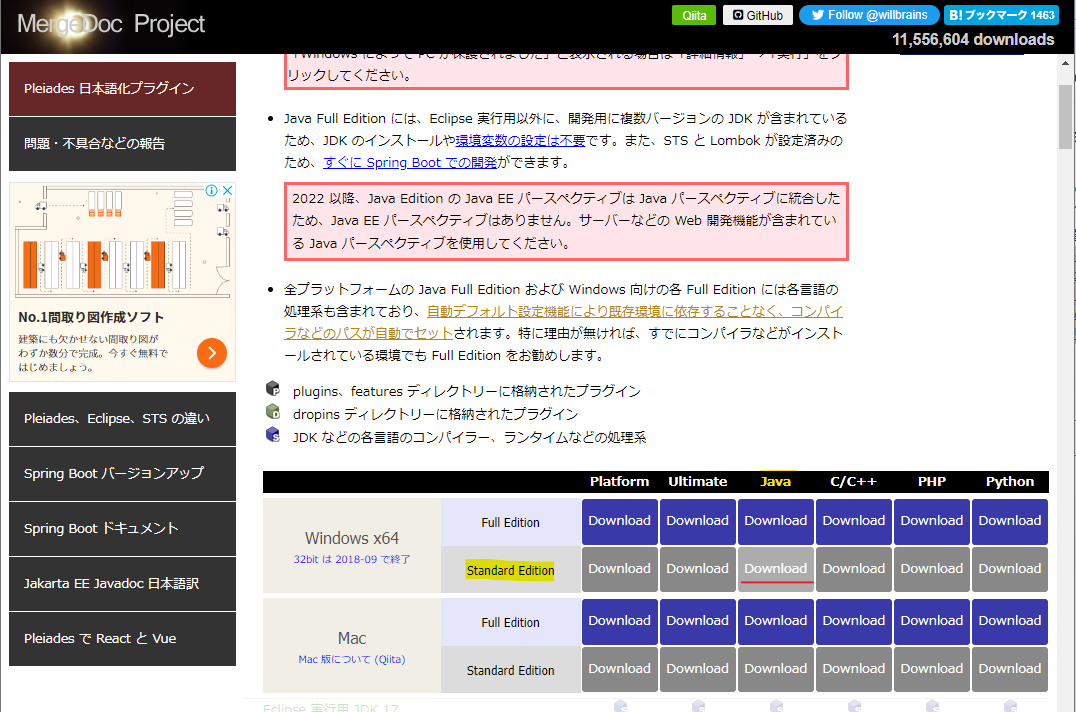Click the floor plan ad image
The image size is (1076, 712).
(x=122, y=241)
